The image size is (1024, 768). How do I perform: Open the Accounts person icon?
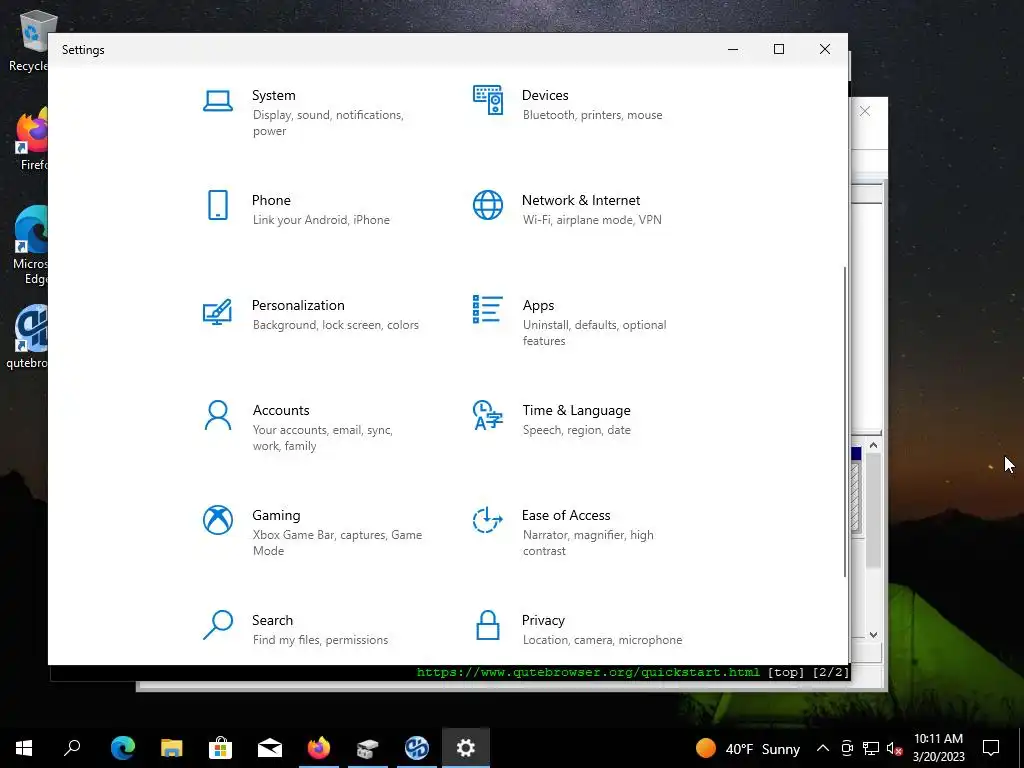(217, 415)
